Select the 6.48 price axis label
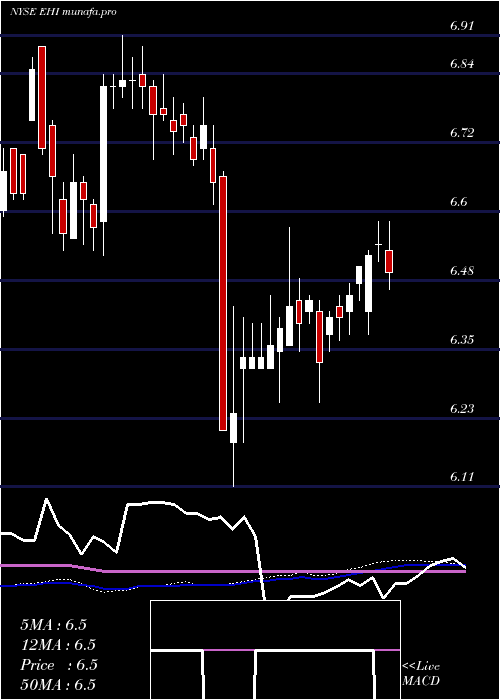This screenshot has height=700, width=500. pyautogui.click(x=462, y=271)
